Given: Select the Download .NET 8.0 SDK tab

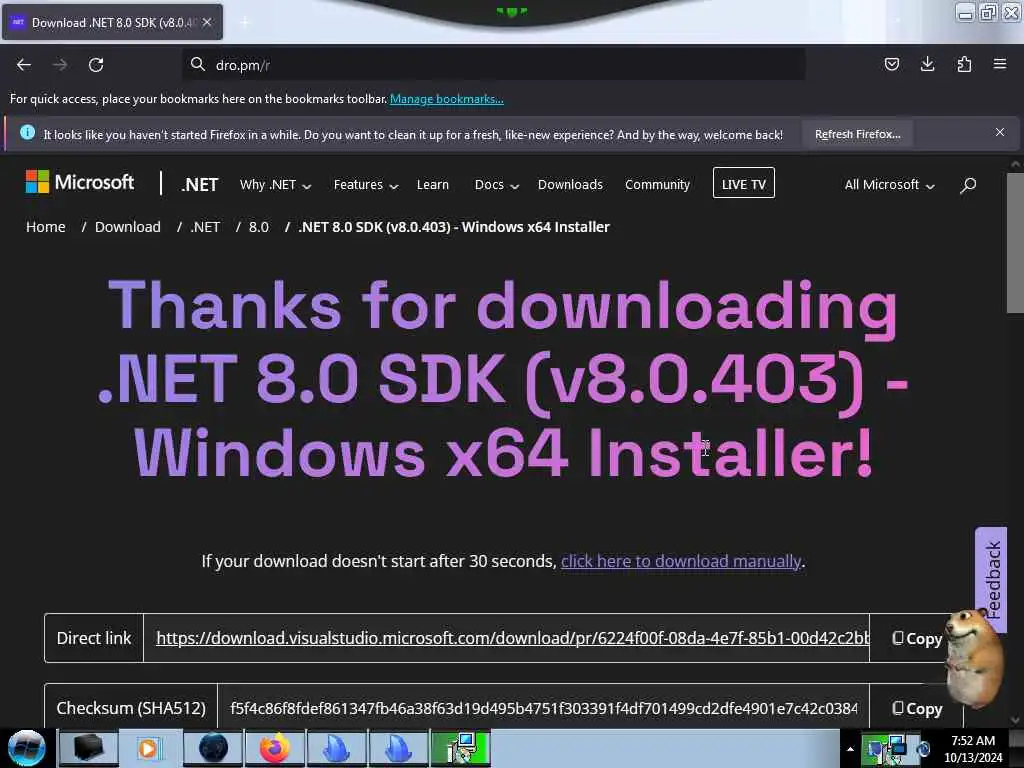Looking at the screenshot, I should [112, 22].
